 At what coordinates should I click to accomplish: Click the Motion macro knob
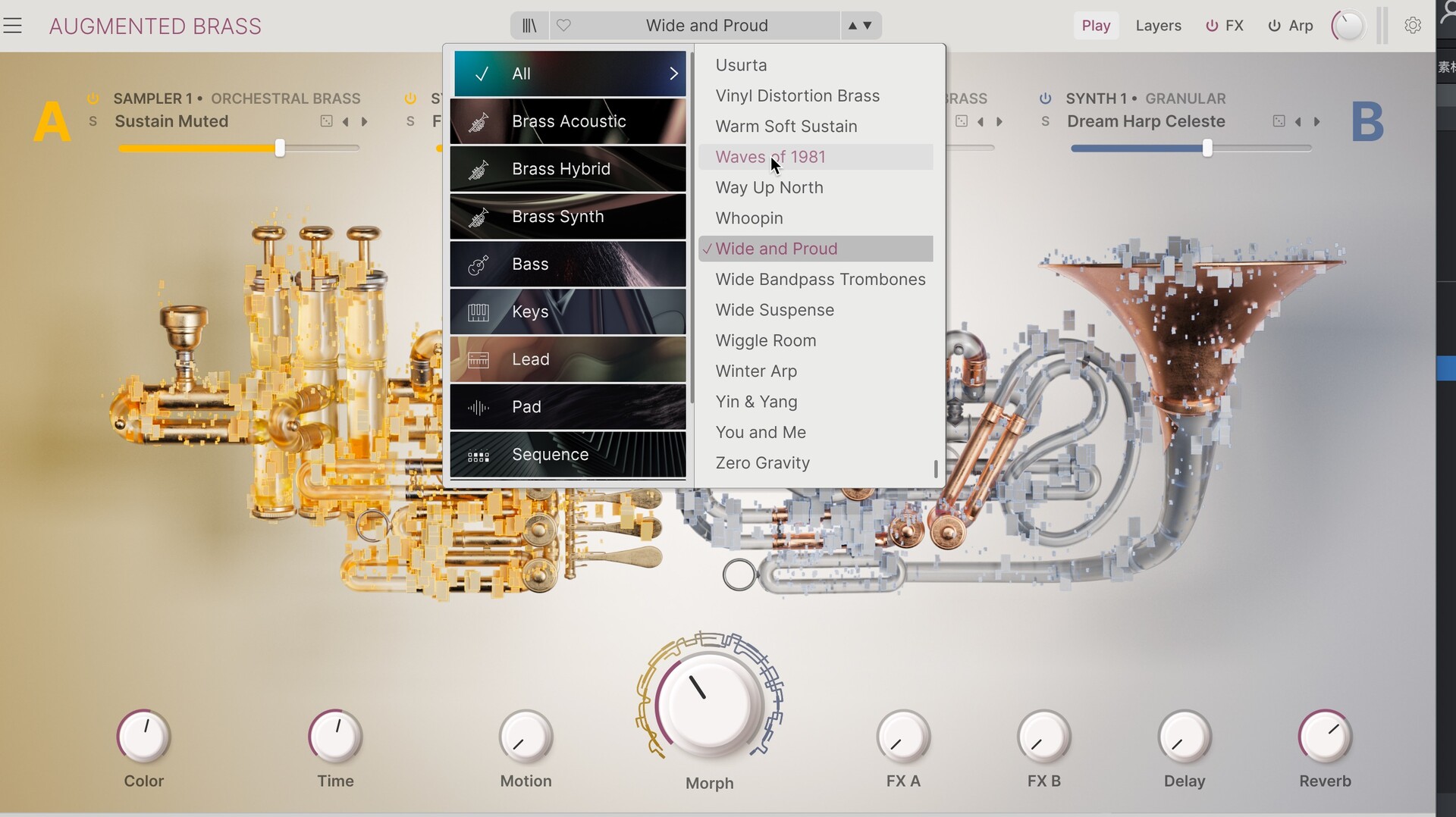pos(526,736)
